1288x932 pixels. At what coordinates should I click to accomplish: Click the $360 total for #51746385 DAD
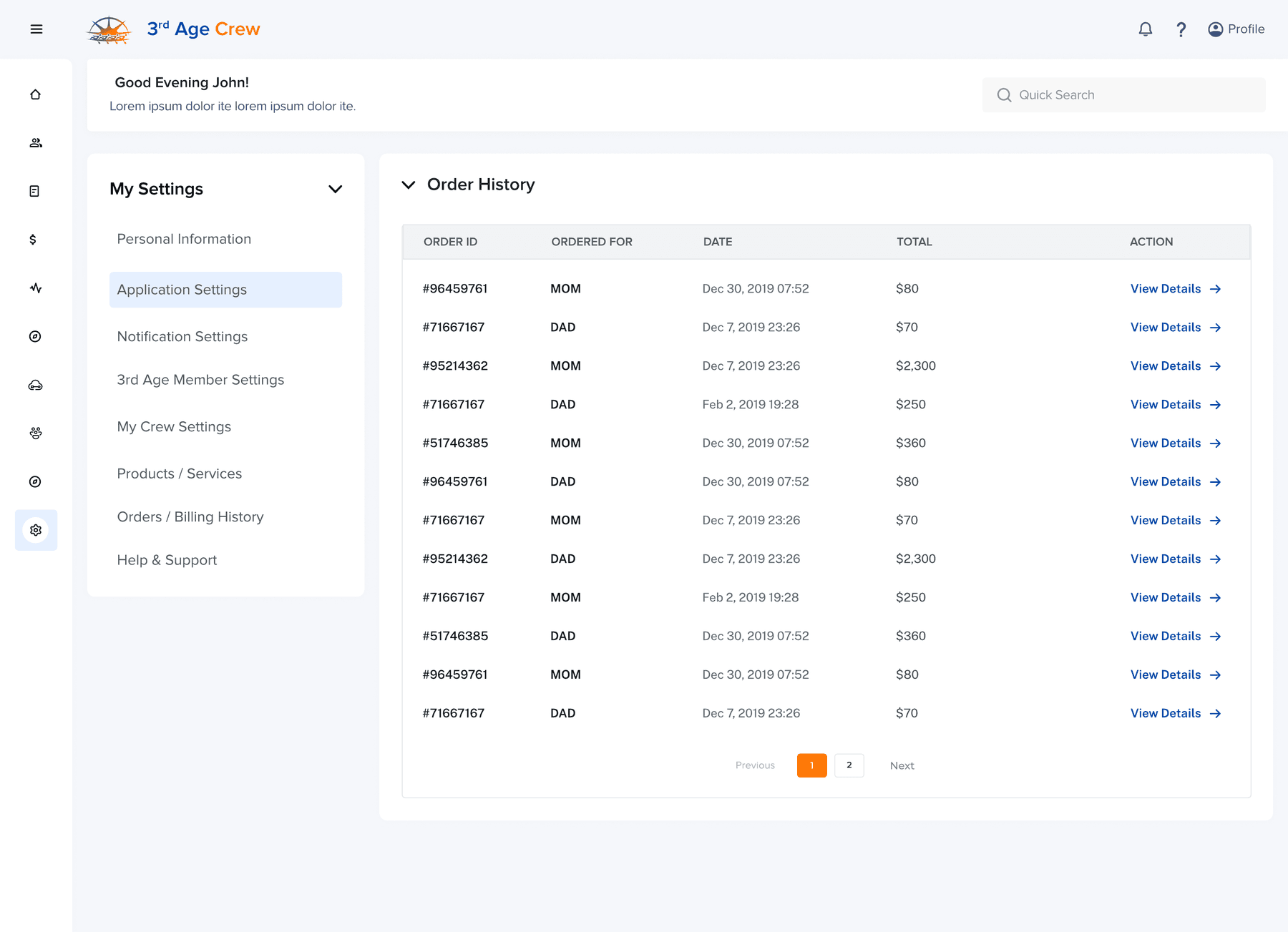(x=911, y=637)
